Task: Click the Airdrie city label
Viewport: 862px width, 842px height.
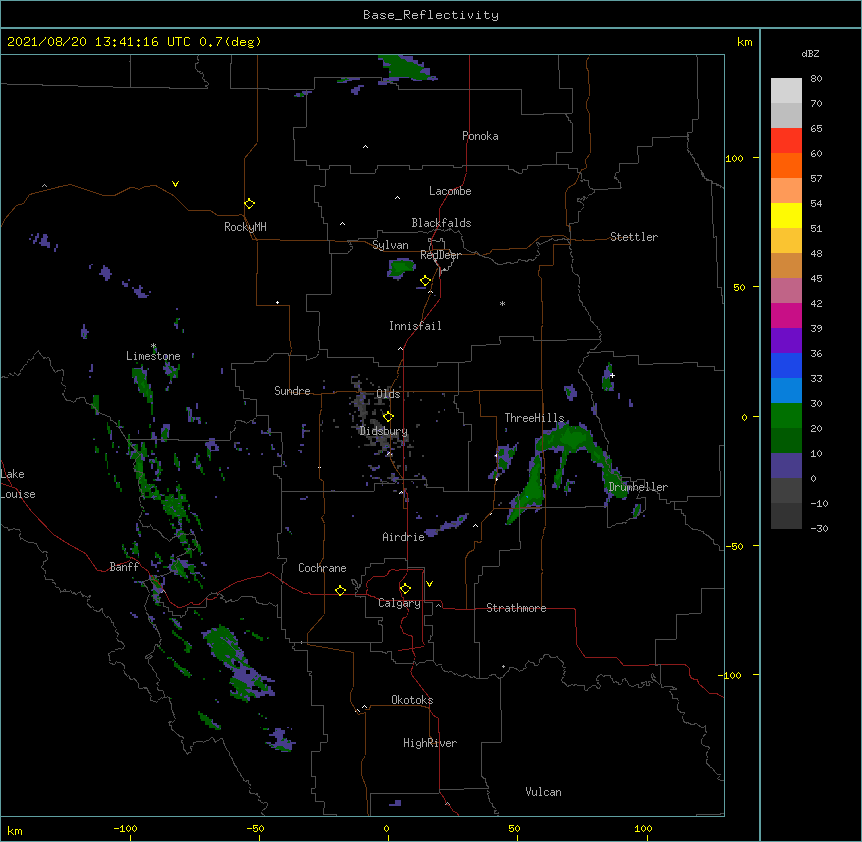Action: (x=404, y=537)
